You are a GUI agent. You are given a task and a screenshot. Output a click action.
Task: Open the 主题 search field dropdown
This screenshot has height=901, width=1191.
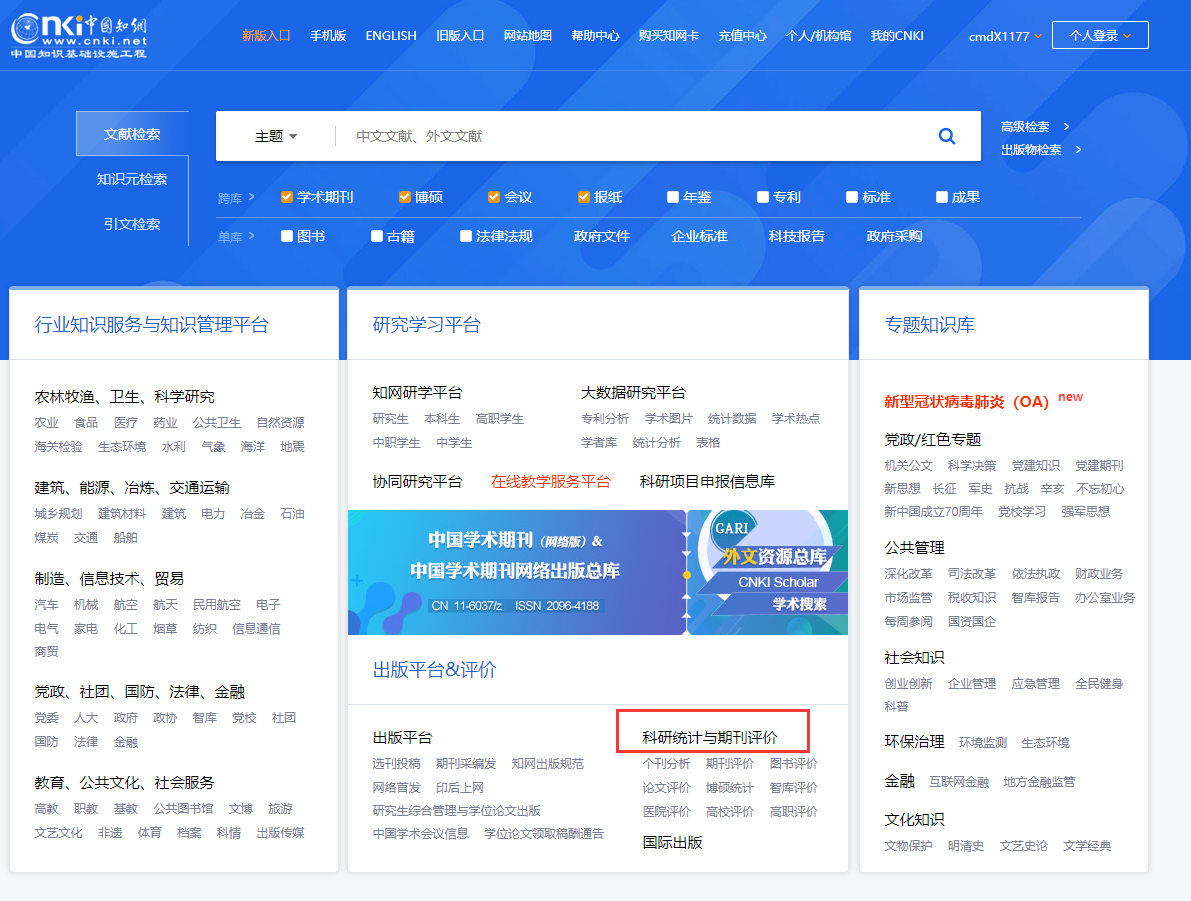click(x=276, y=136)
